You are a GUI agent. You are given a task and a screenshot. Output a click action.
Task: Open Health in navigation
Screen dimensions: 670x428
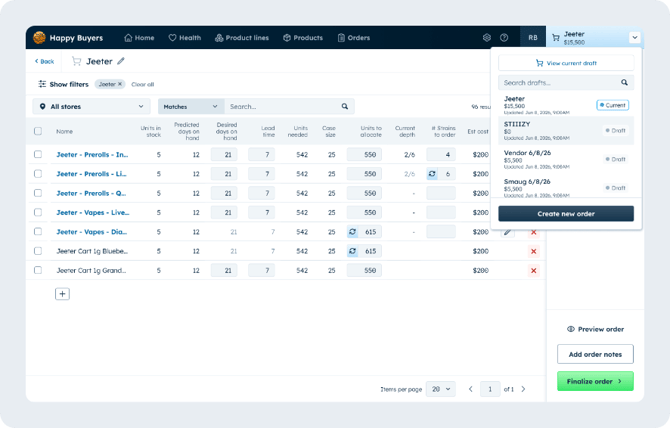tap(185, 38)
